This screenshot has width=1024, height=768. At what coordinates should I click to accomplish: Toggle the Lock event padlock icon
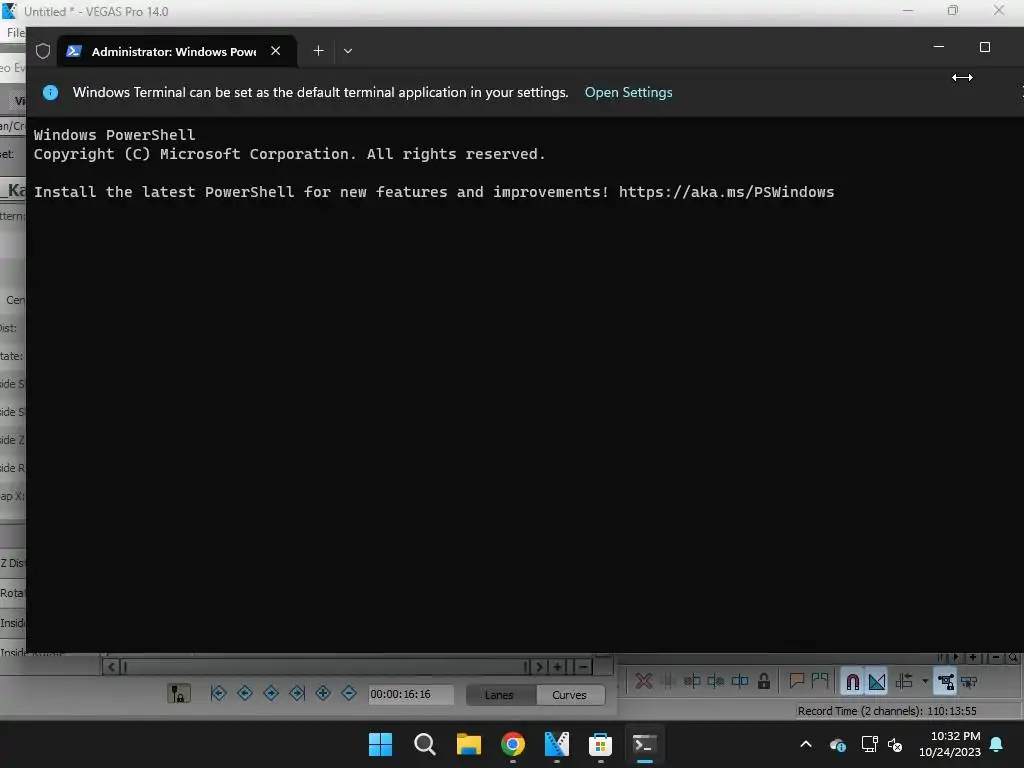(763, 682)
